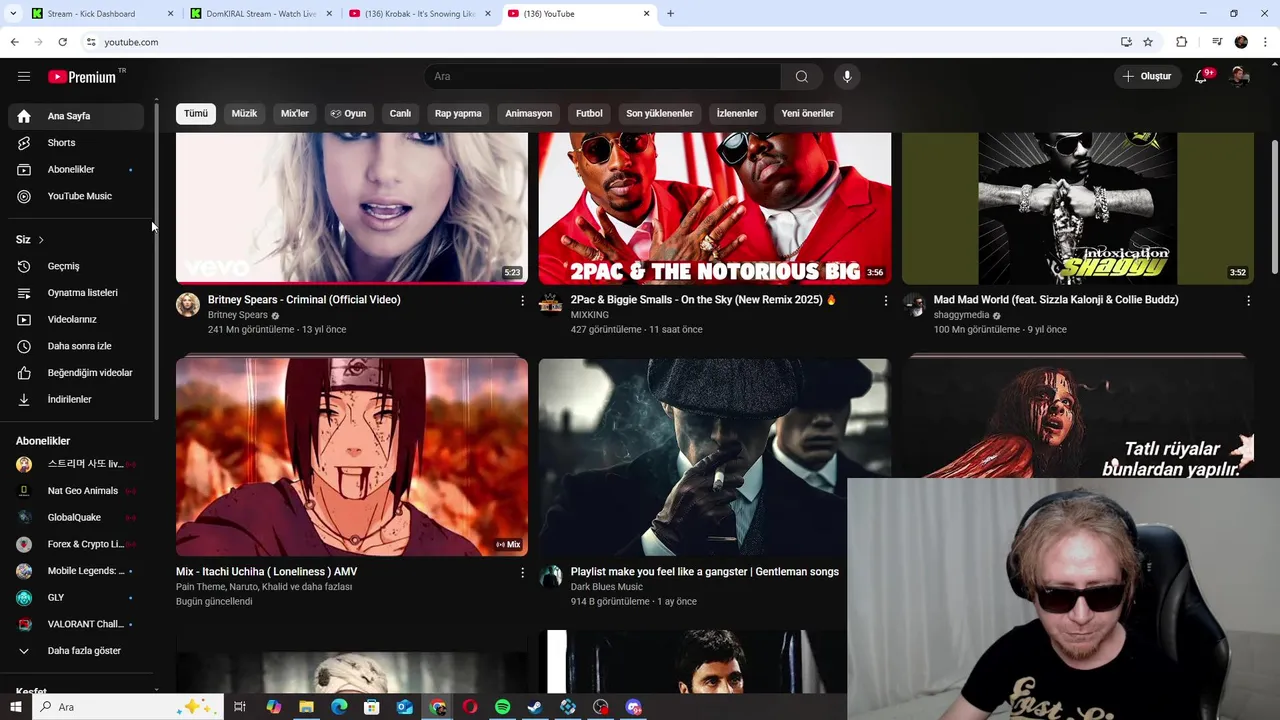Click the youtube.com address bar
This screenshot has width=1280, height=720.
pos(600,42)
